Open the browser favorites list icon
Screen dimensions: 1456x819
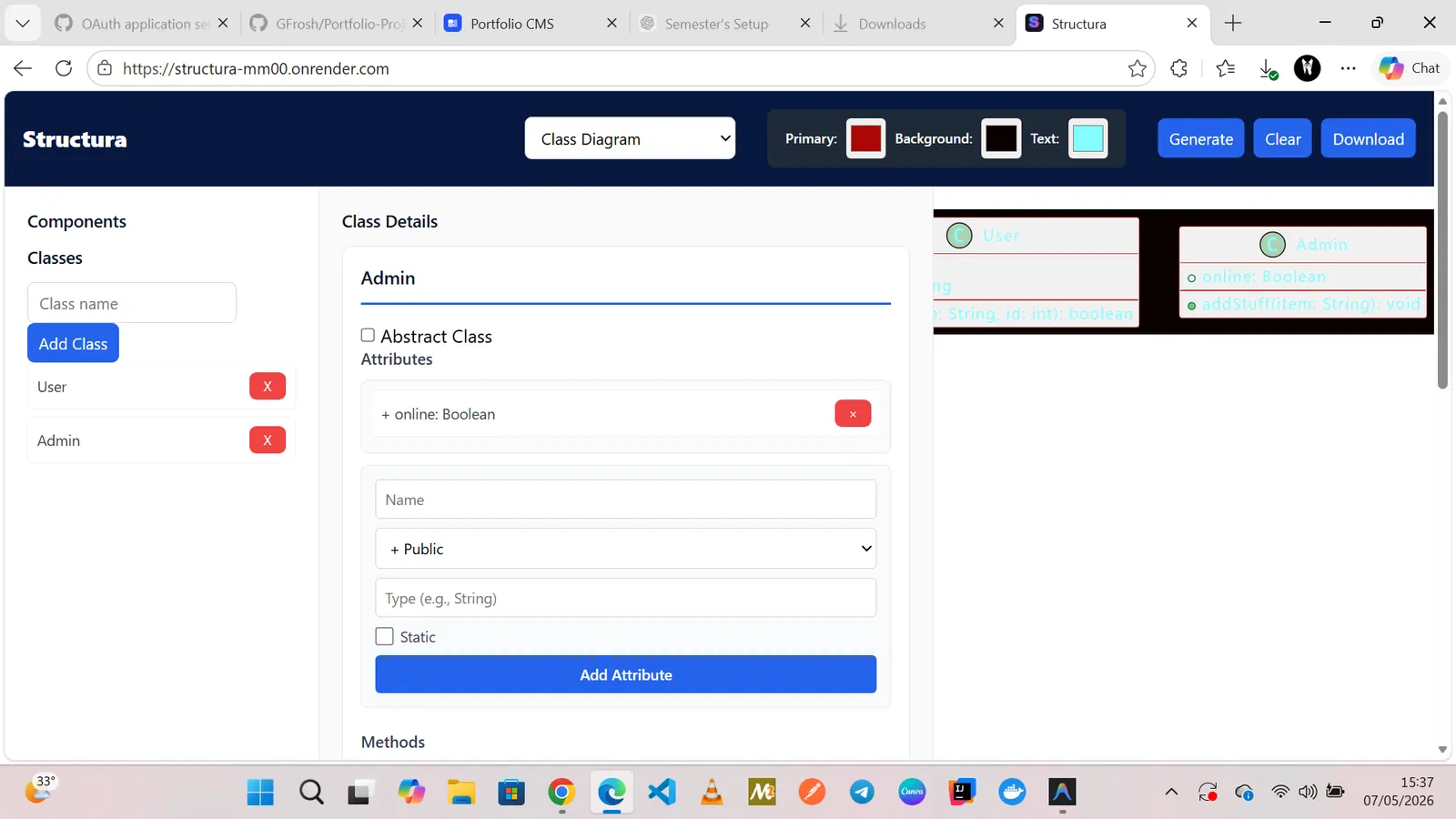(1226, 68)
